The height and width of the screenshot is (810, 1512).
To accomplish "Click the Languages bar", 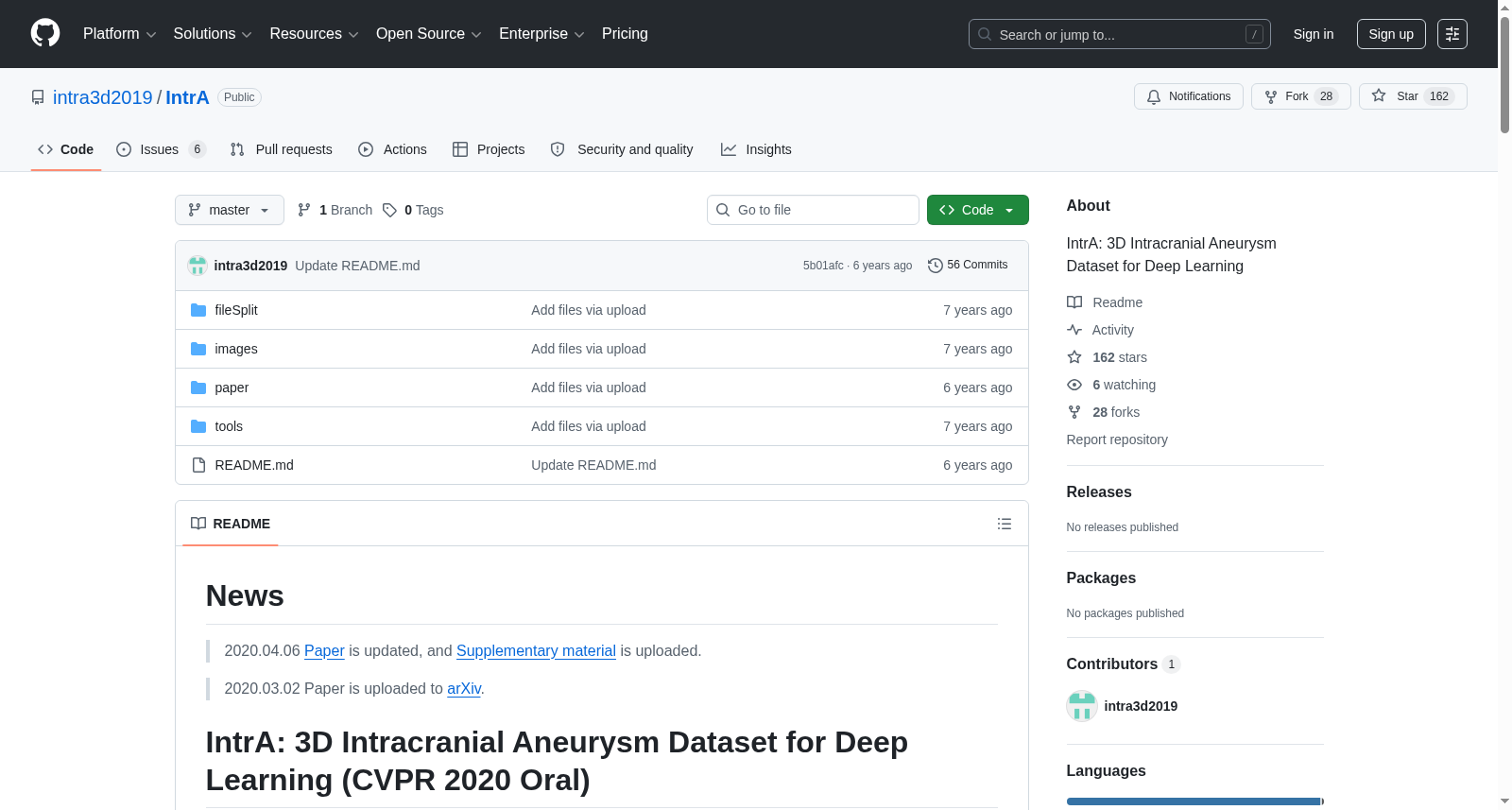I will (1195, 801).
